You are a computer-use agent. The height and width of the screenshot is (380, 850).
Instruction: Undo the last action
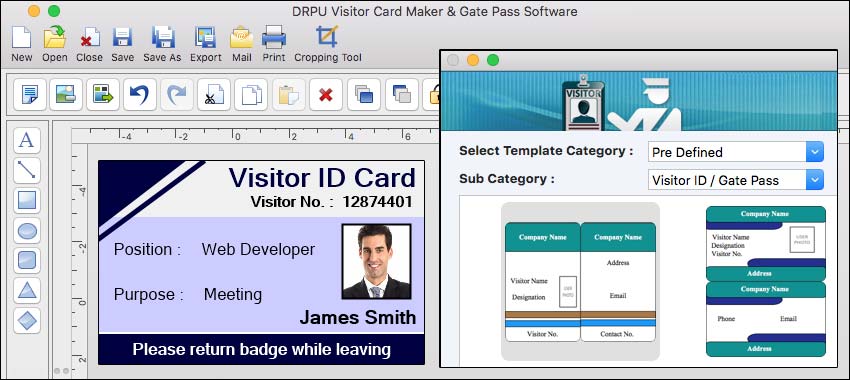pos(140,95)
